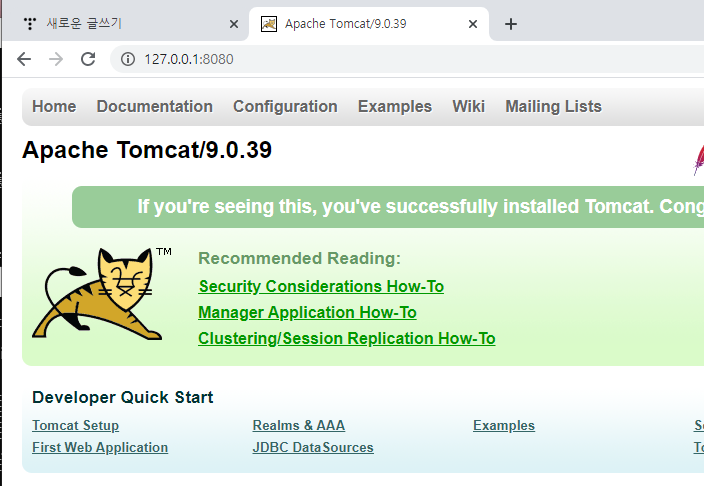Open Manager Application How-To link

click(308, 312)
